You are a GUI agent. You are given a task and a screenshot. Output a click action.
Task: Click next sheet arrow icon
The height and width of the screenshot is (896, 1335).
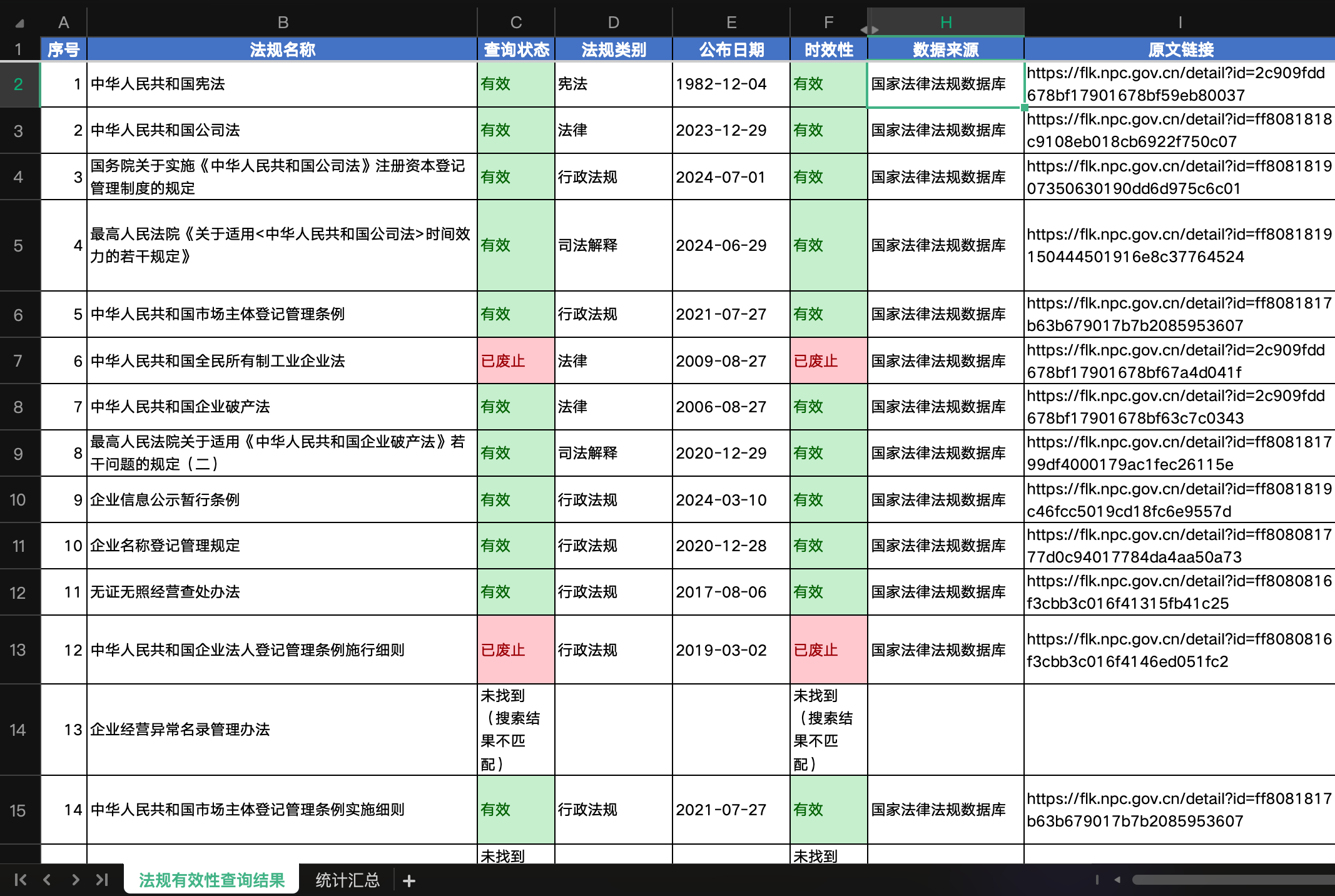pos(75,880)
